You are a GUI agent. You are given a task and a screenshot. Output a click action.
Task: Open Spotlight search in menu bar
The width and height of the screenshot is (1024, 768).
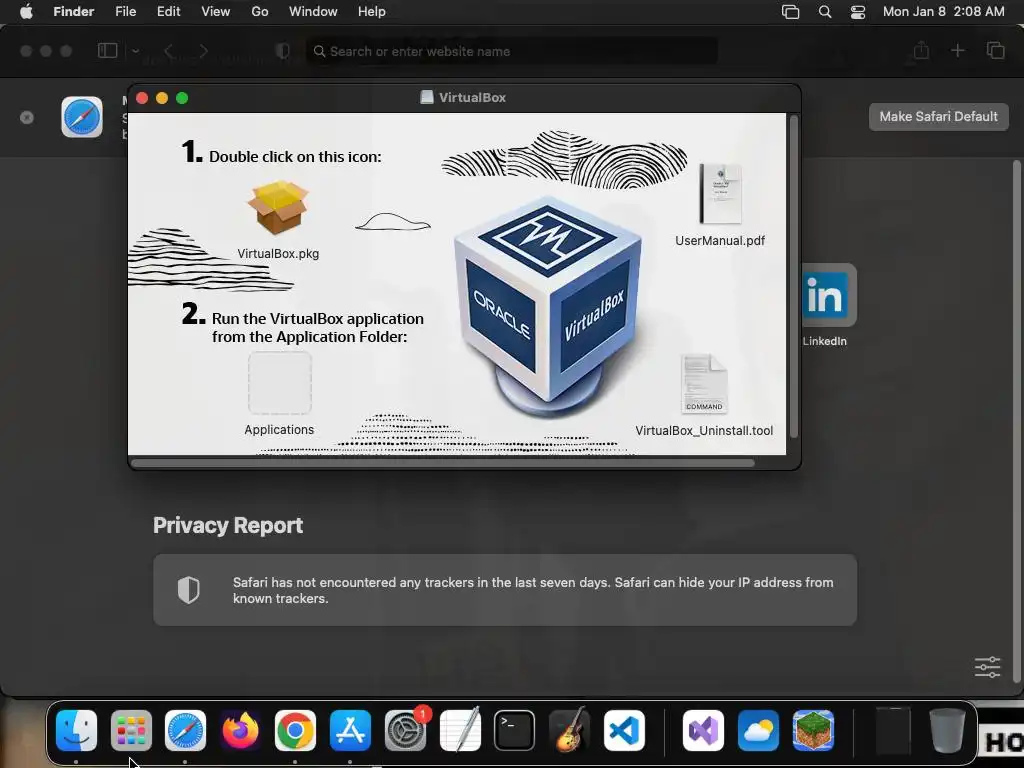(x=825, y=12)
